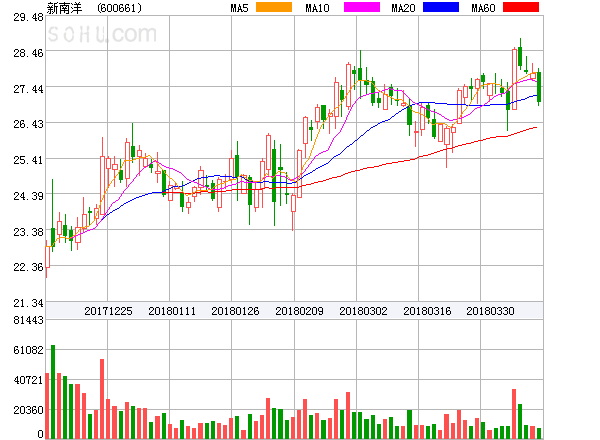Viewport: 600px width, 440px height.
Task: Click the 26.43 price axis label
Action: (x=28, y=124)
